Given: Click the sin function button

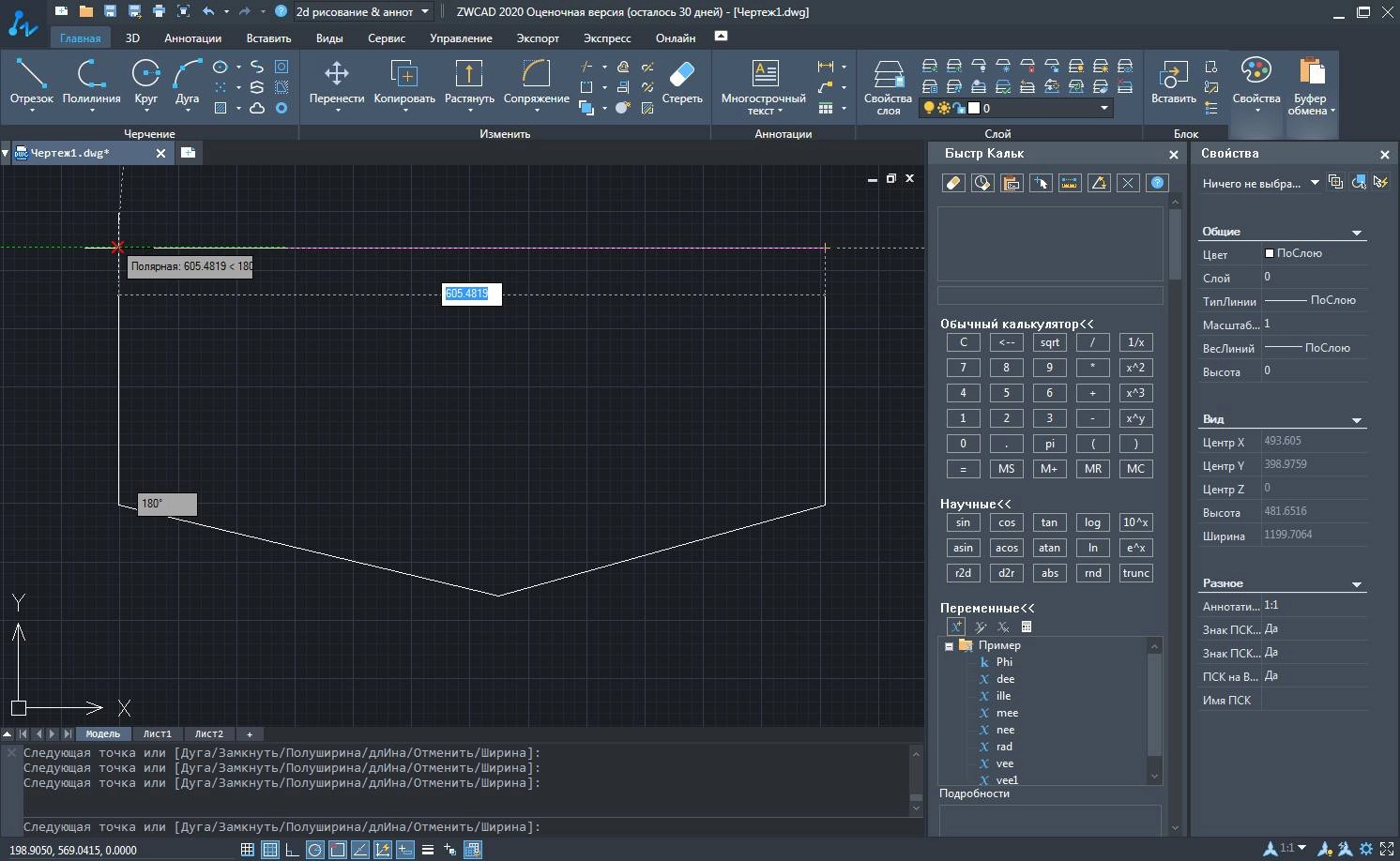Looking at the screenshot, I should [963, 522].
